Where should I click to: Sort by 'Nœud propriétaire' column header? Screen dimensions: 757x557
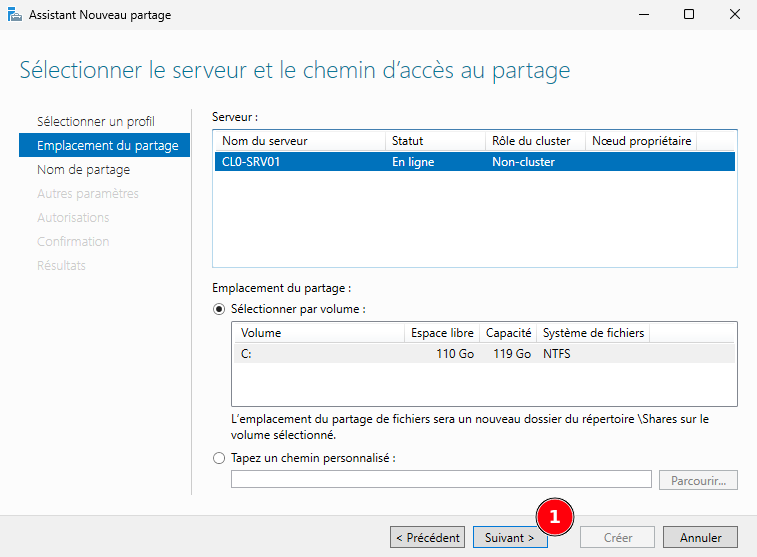pyautogui.click(x=641, y=141)
